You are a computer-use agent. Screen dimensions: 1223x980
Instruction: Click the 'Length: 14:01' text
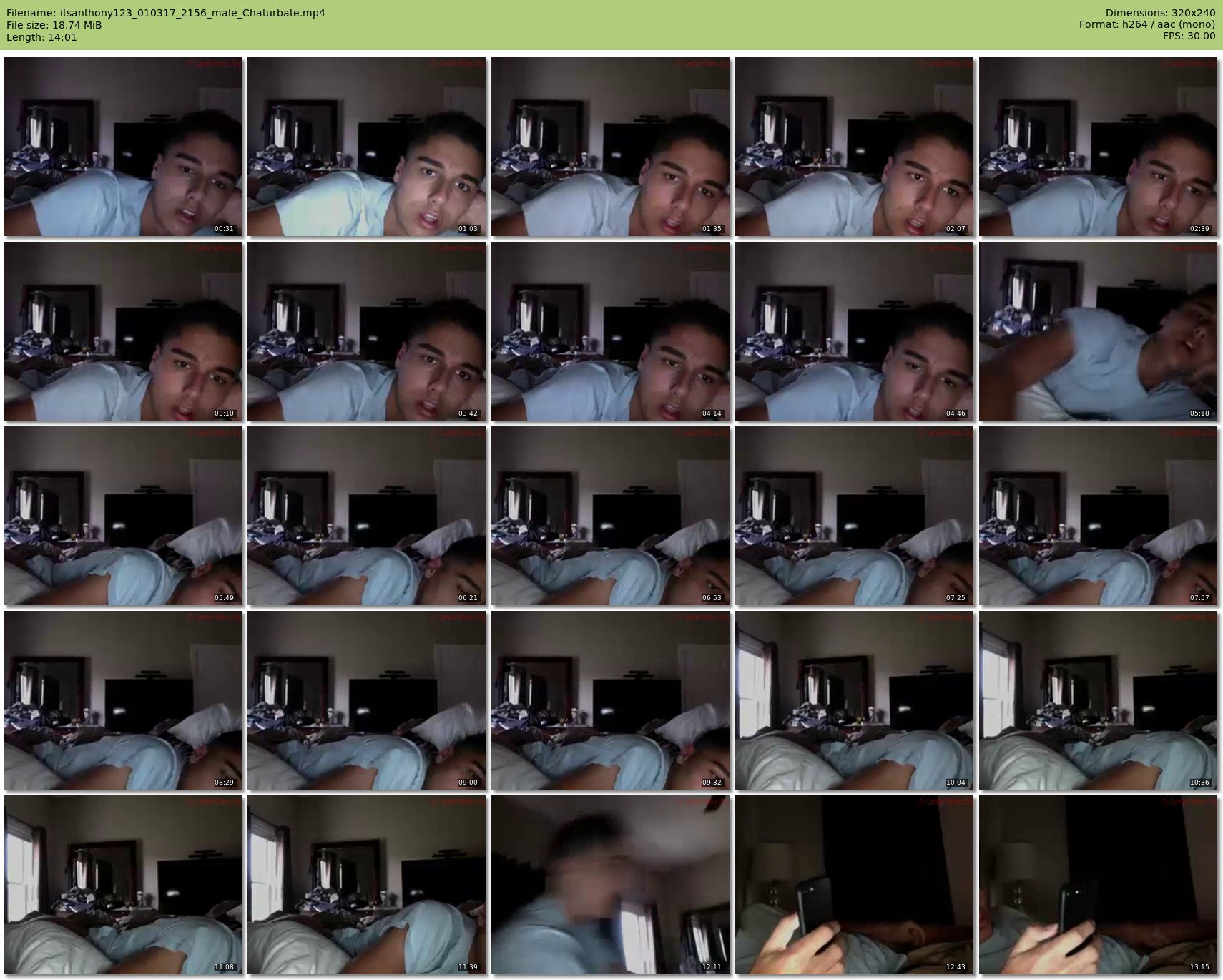click(41, 37)
